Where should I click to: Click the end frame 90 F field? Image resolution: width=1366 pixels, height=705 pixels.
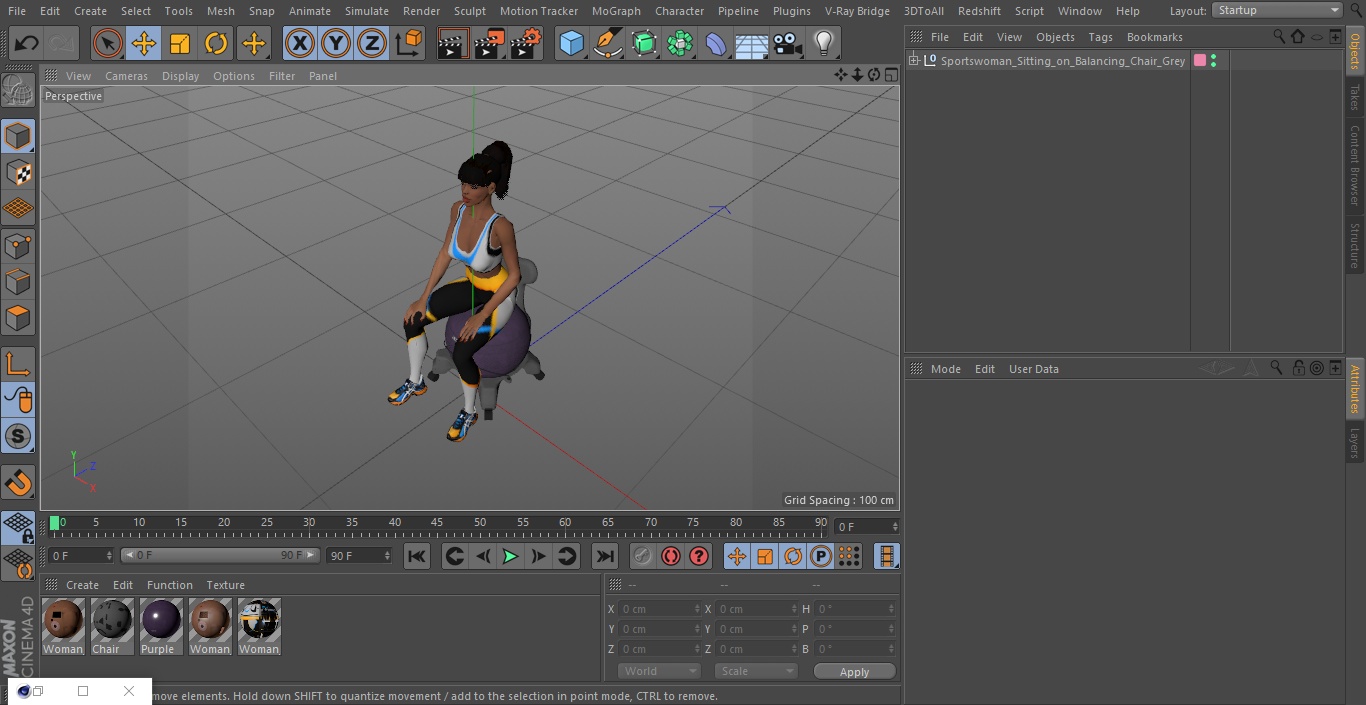(x=359, y=556)
